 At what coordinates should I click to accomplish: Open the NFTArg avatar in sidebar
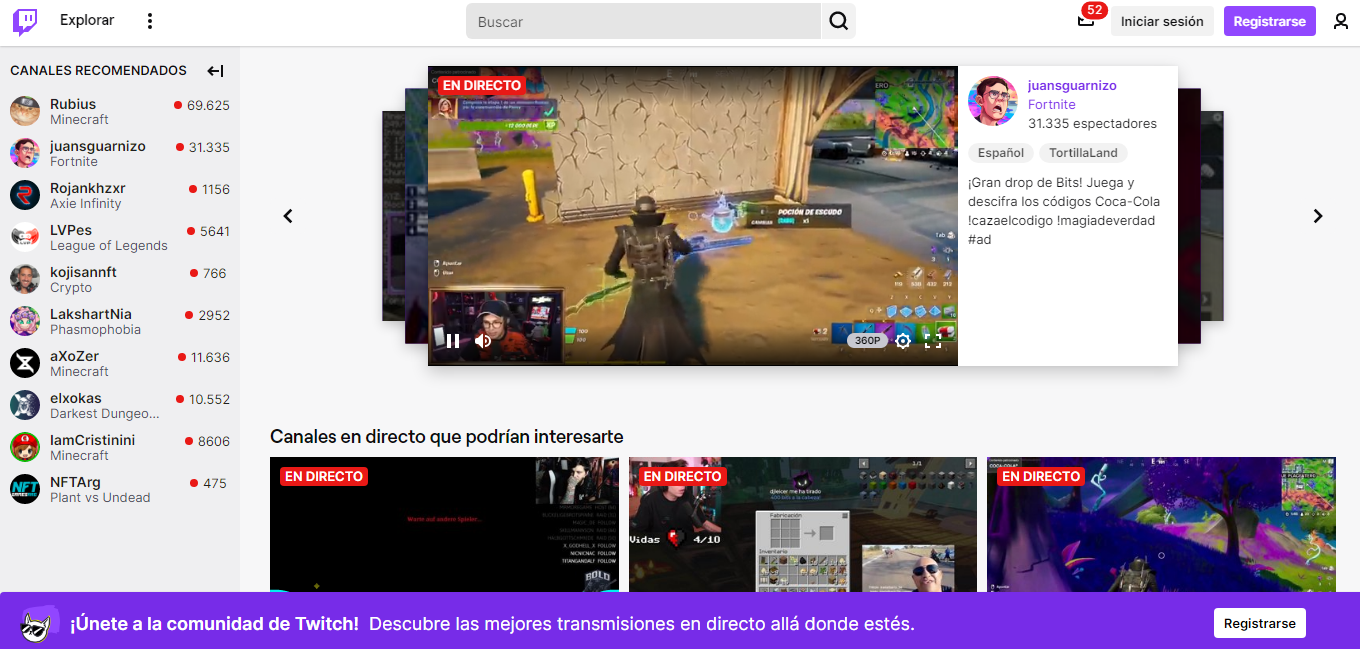[25, 489]
